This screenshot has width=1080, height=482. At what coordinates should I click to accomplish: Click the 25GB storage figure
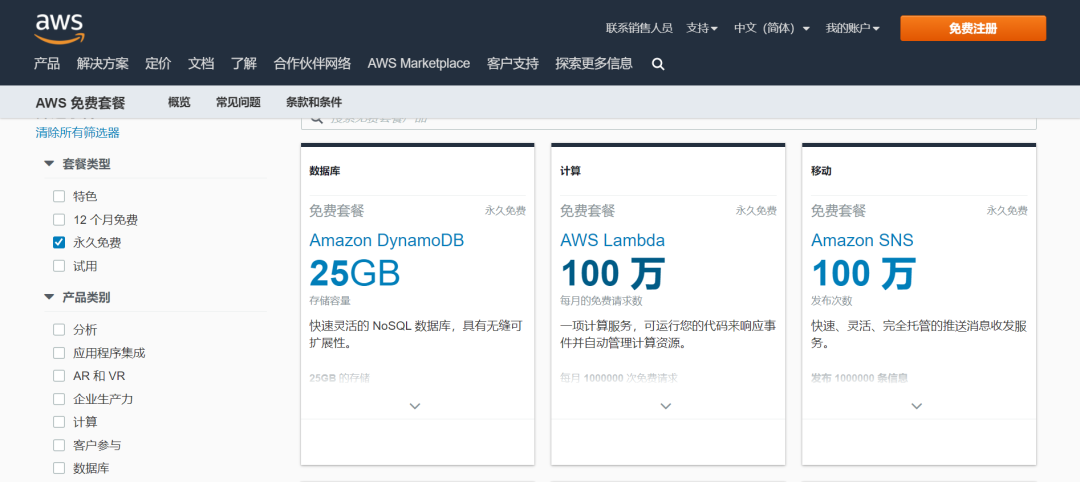[355, 273]
